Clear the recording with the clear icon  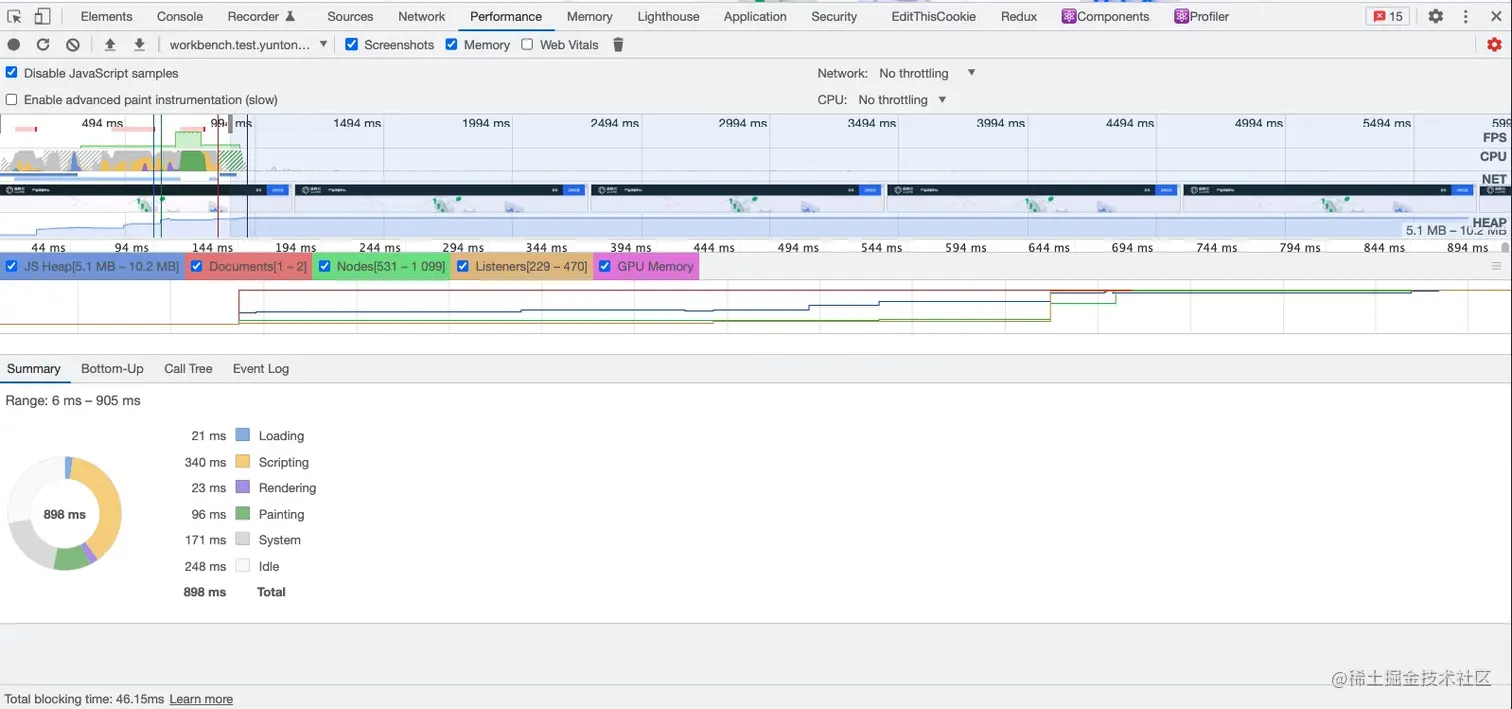(73, 45)
